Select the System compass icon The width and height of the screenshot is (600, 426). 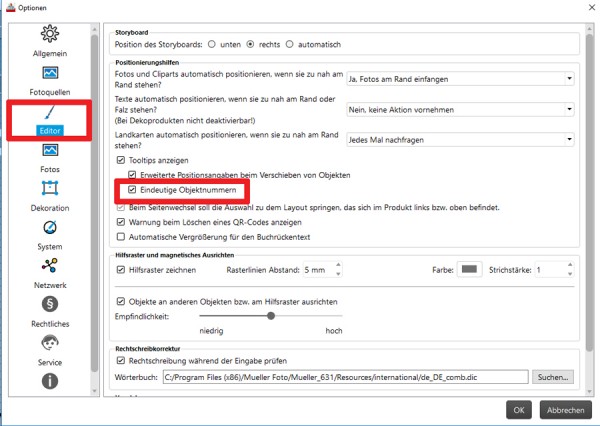point(50,227)
